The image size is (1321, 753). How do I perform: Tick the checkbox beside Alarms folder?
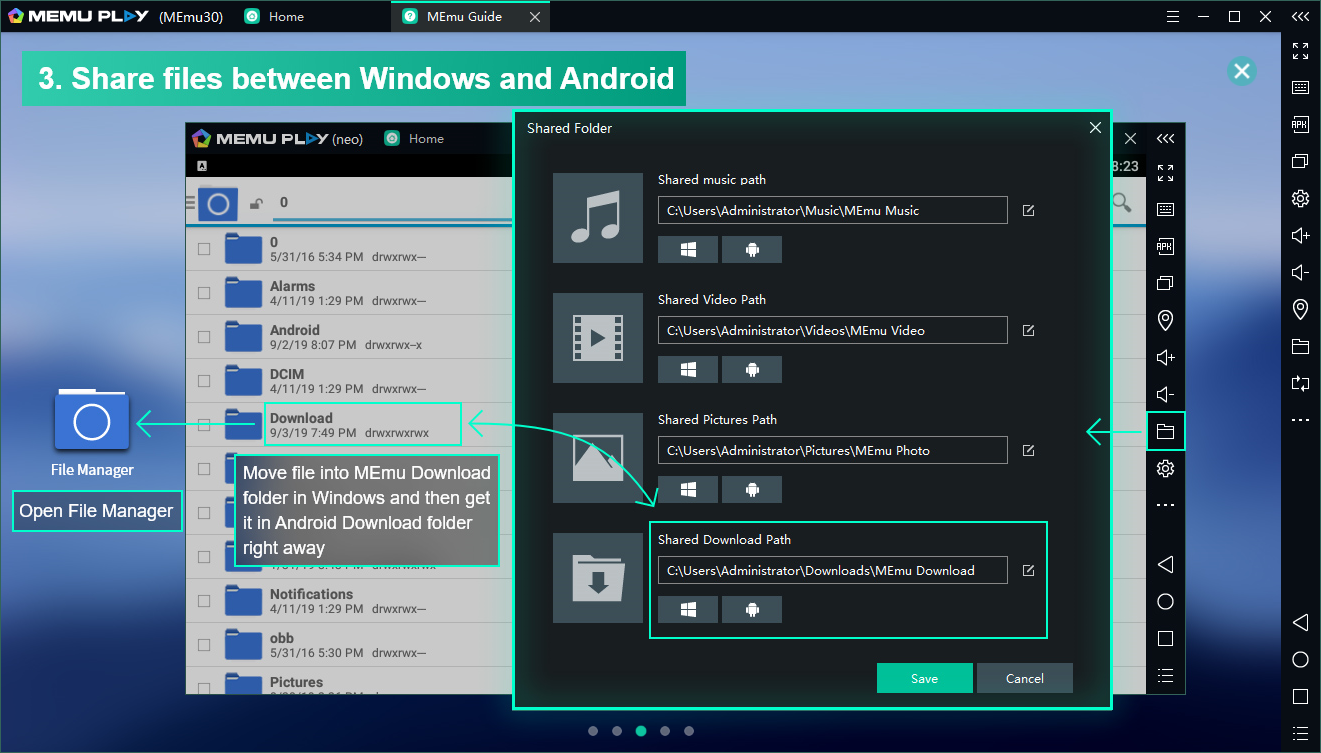tap(204, 293)
